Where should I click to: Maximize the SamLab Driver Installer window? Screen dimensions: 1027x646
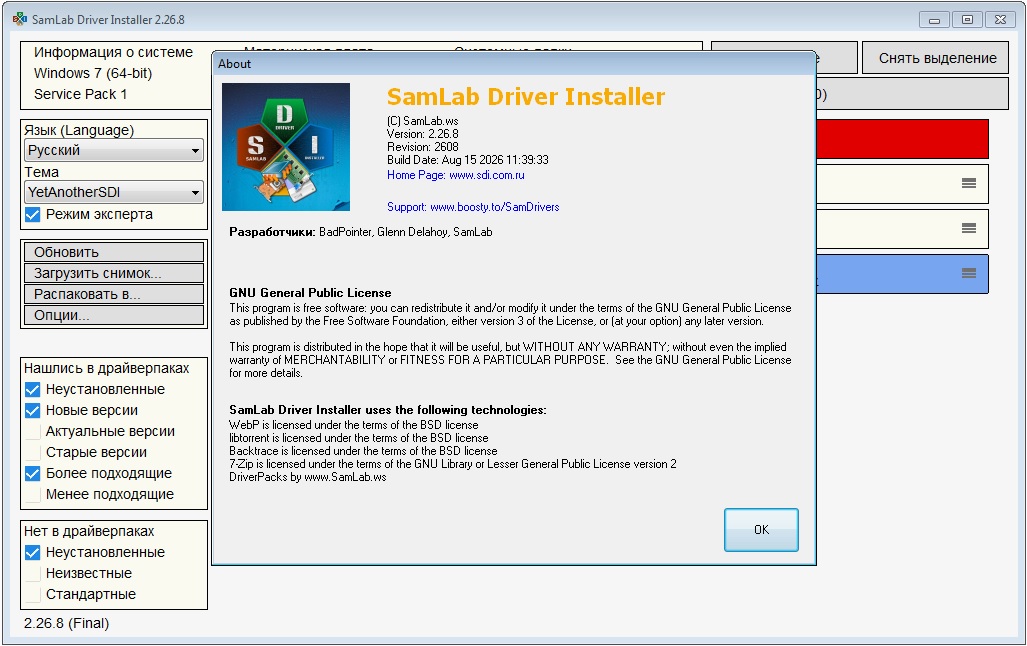pos(967,20)
